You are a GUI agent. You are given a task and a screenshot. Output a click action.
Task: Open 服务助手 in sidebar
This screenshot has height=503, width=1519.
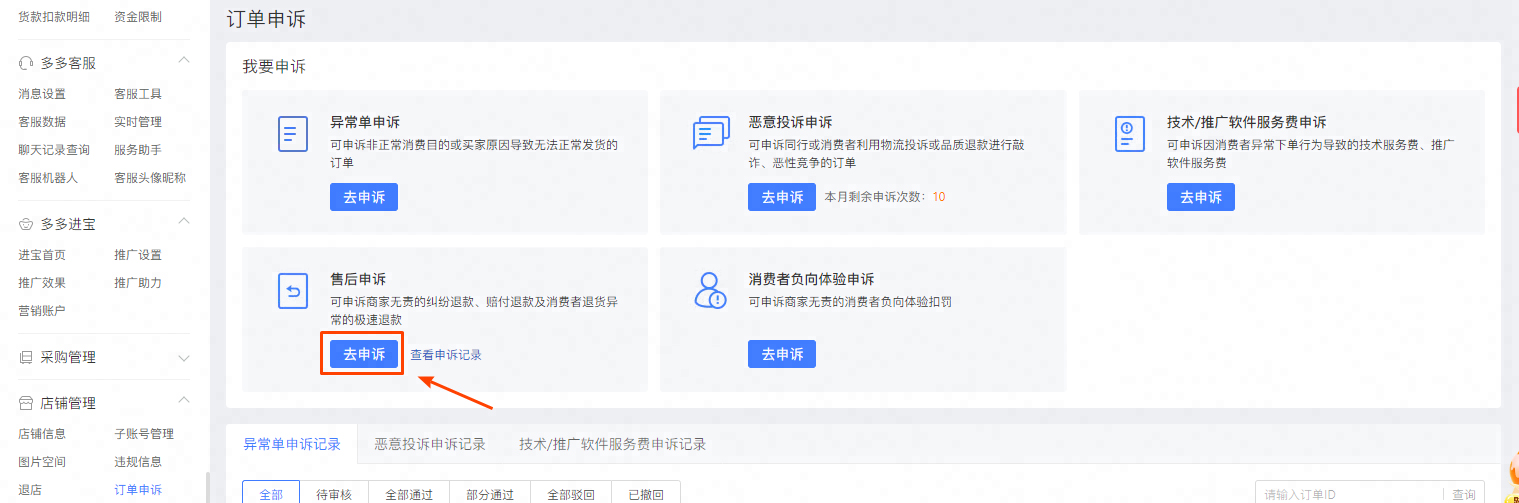coord(138,150)
